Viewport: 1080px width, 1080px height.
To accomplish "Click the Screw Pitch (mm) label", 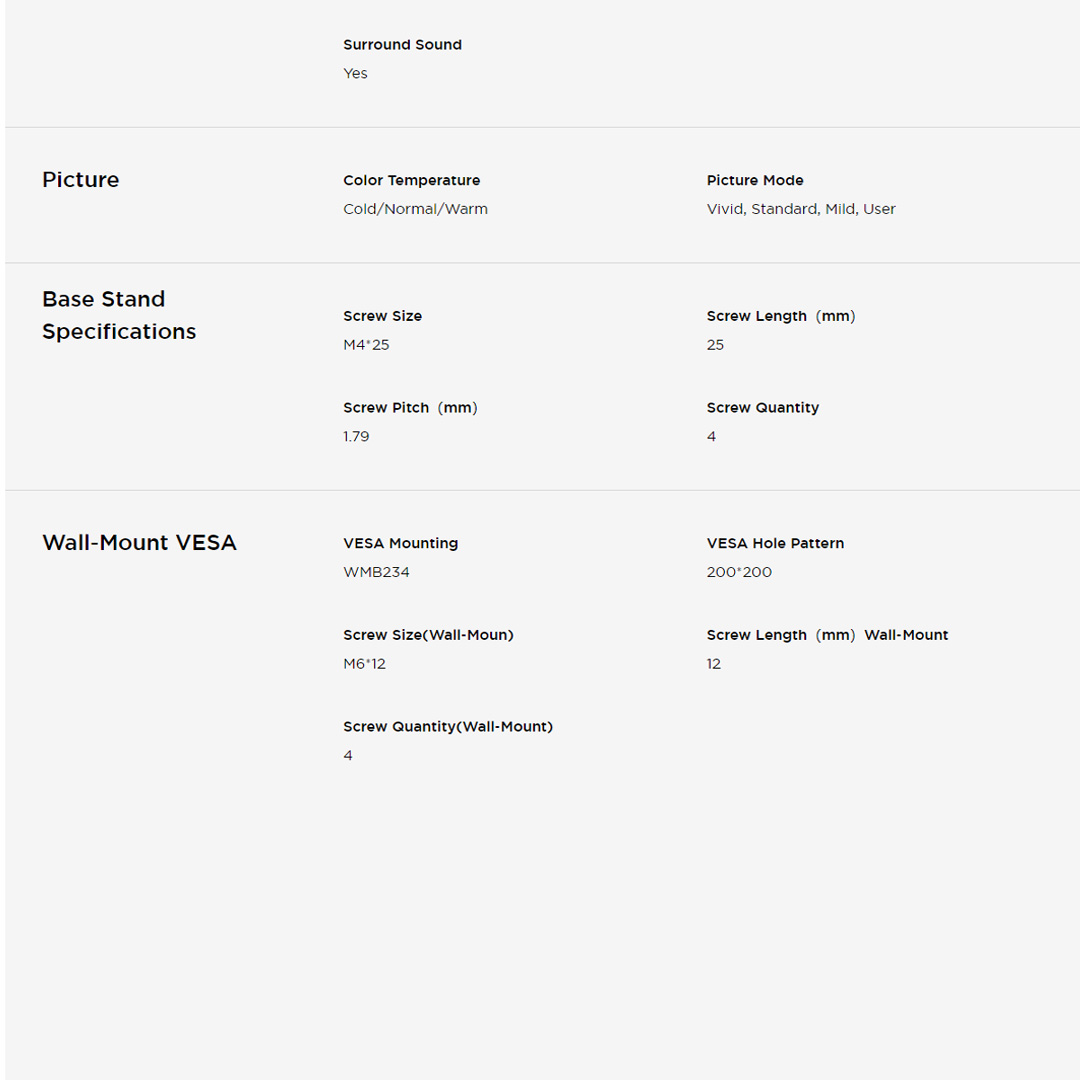I will pyautogui.click(x=410, y=408).
